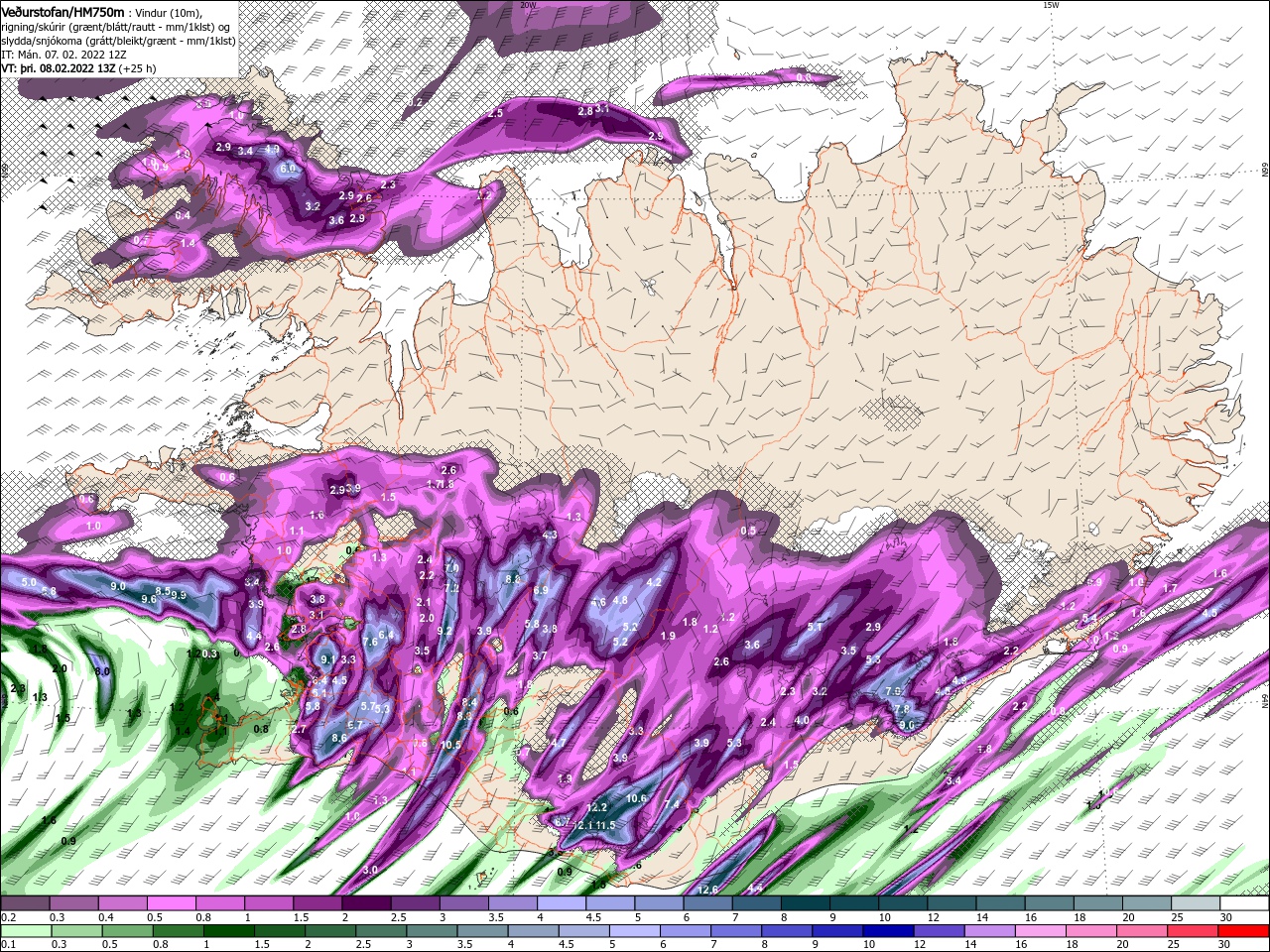Click the 9.6 precipitation value on the map
Viewport: 1270px width, 952px height.
[x=149, y=599]
